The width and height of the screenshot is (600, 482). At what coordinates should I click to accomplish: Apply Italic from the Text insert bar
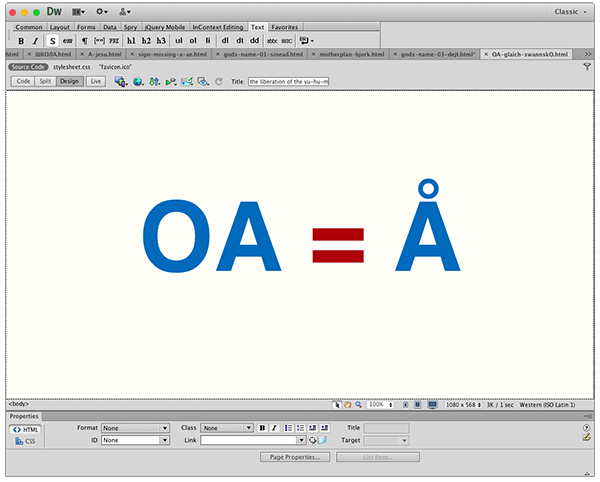click(x=36, y=41)
